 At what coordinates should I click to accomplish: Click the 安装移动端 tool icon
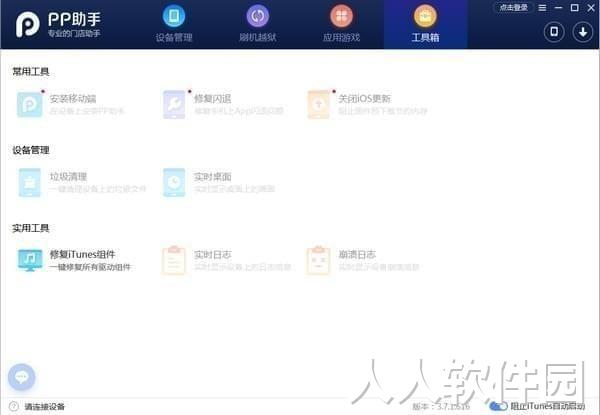[x=29, y=104]
